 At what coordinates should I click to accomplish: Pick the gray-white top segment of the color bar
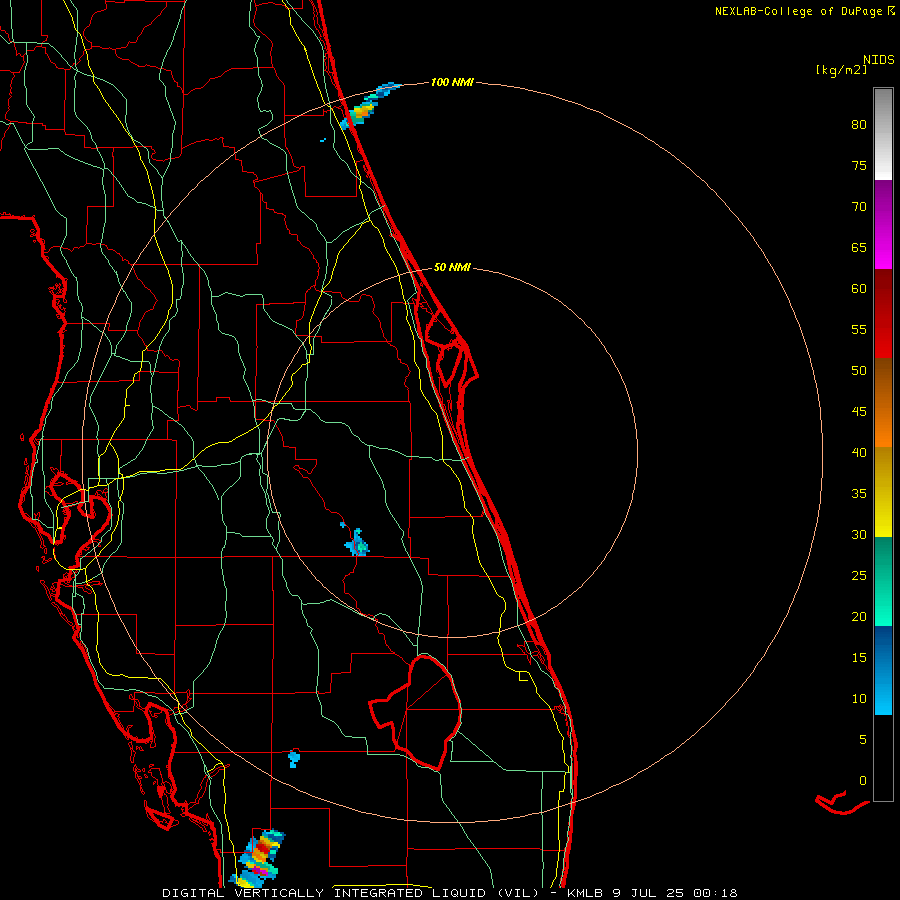pyautogui.click(x=883, y=134)
